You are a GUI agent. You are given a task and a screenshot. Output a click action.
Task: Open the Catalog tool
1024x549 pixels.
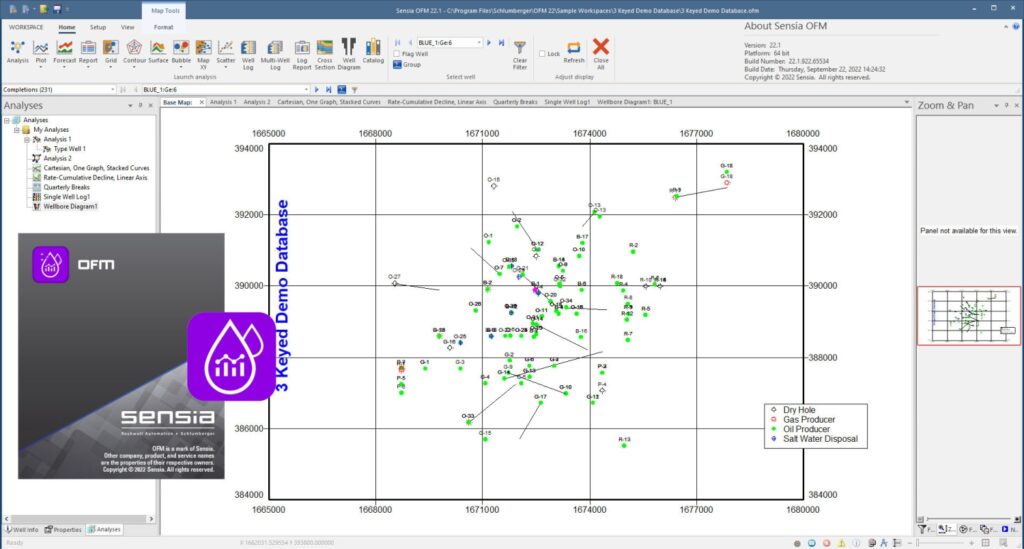click(x=373, y=51)
